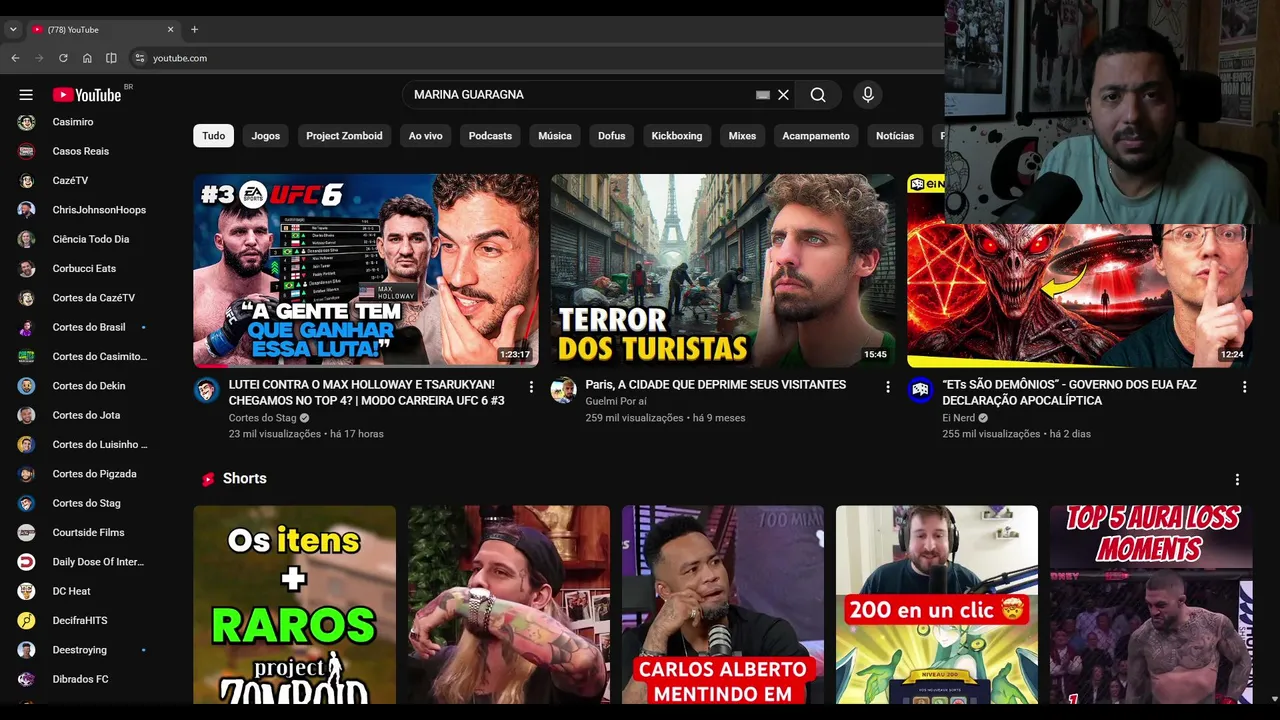Open the TOP 5 AURA LOSS MOMENTS Short
Viewport: 1280px width, 720px height.
pyautogui.click(x=1151, y=605)
